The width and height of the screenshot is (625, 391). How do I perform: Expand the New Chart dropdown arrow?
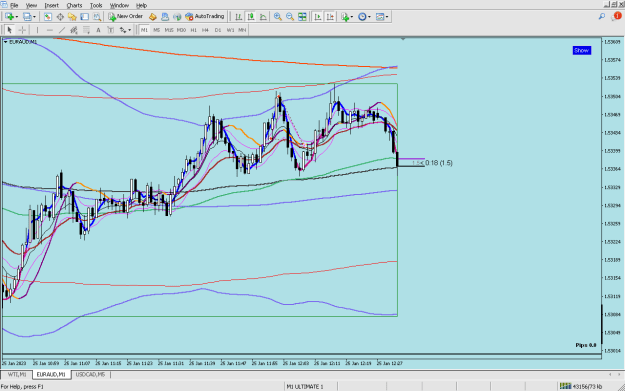click(x=16, y=17)
